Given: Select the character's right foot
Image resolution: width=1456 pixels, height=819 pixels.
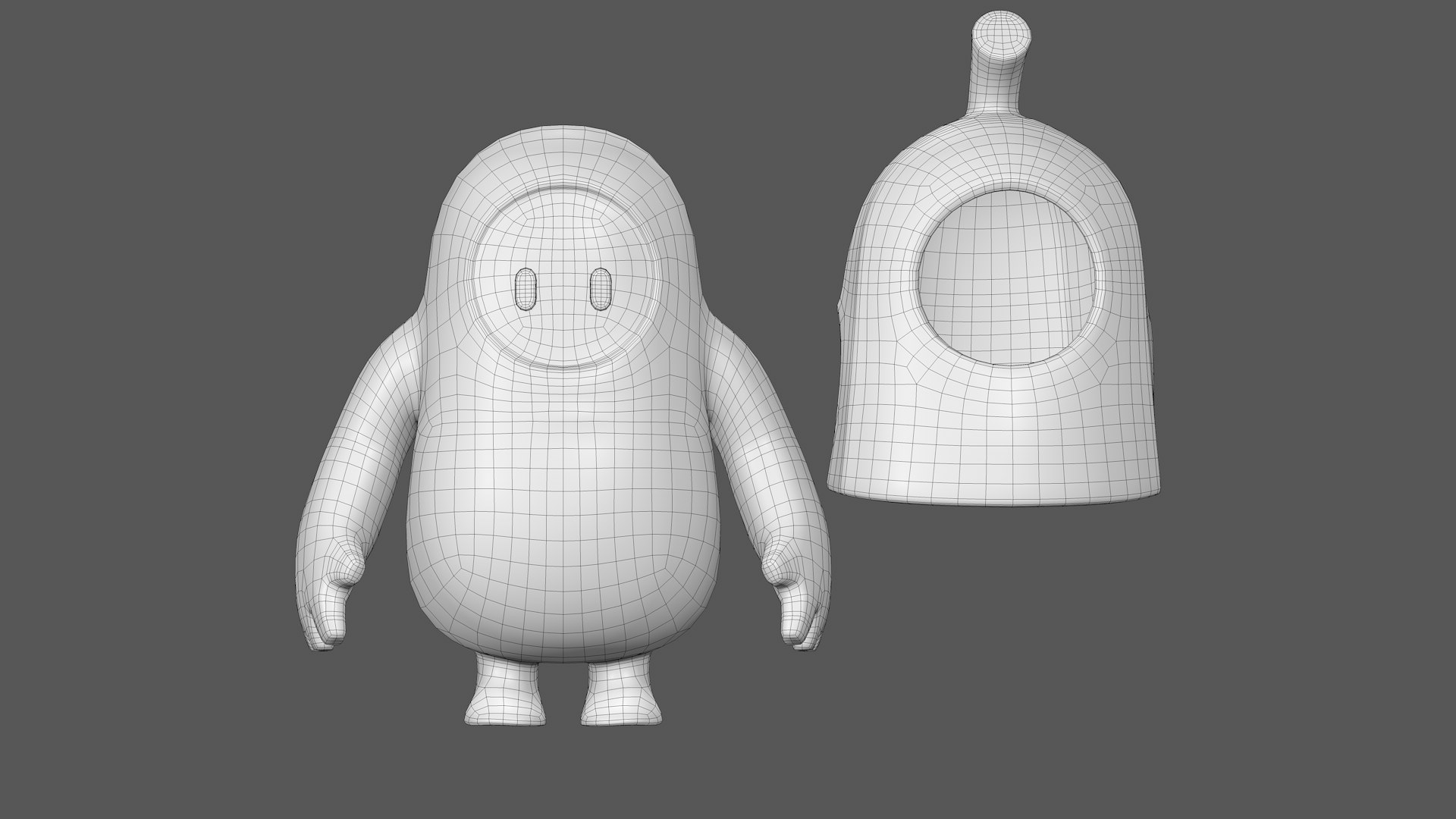Looking at the screenshot, I should pos(621,689).
